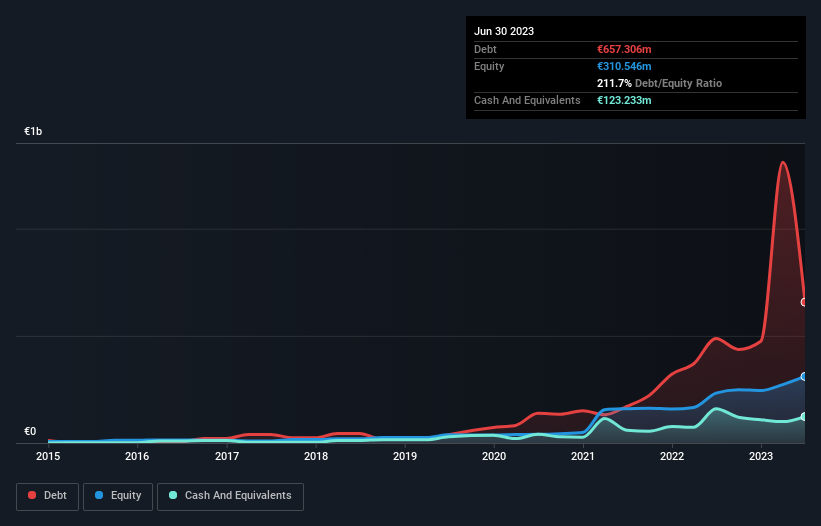Image resolution: width=821 pixels, height=526 pixels.
Task: Click the Jun 30 2023 tooltip date
Action: (x=504, y=31)
